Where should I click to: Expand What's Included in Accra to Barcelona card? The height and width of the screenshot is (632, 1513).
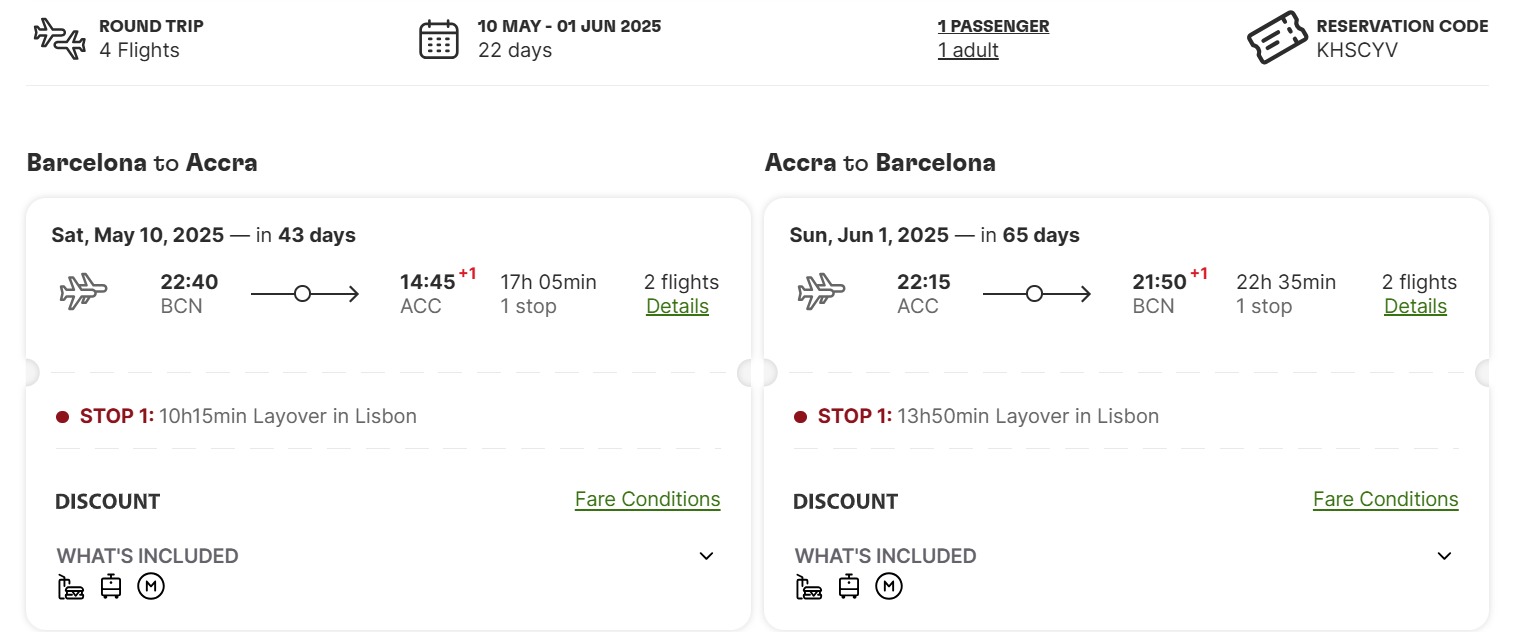coord(1444,556)
